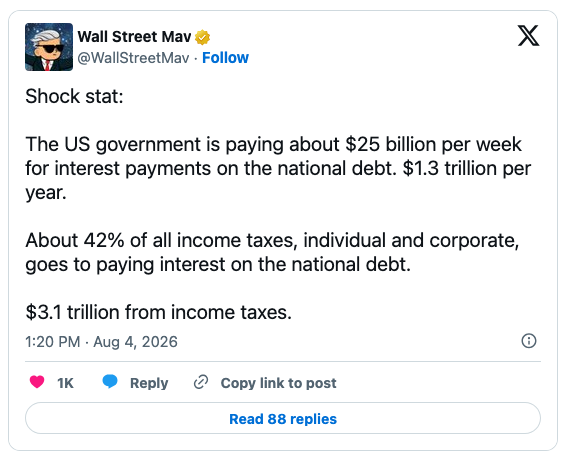The height and width of the screenshot is (456, 569).
Task: Open the Wall Street Mav display name
Action: pos(134,37)
